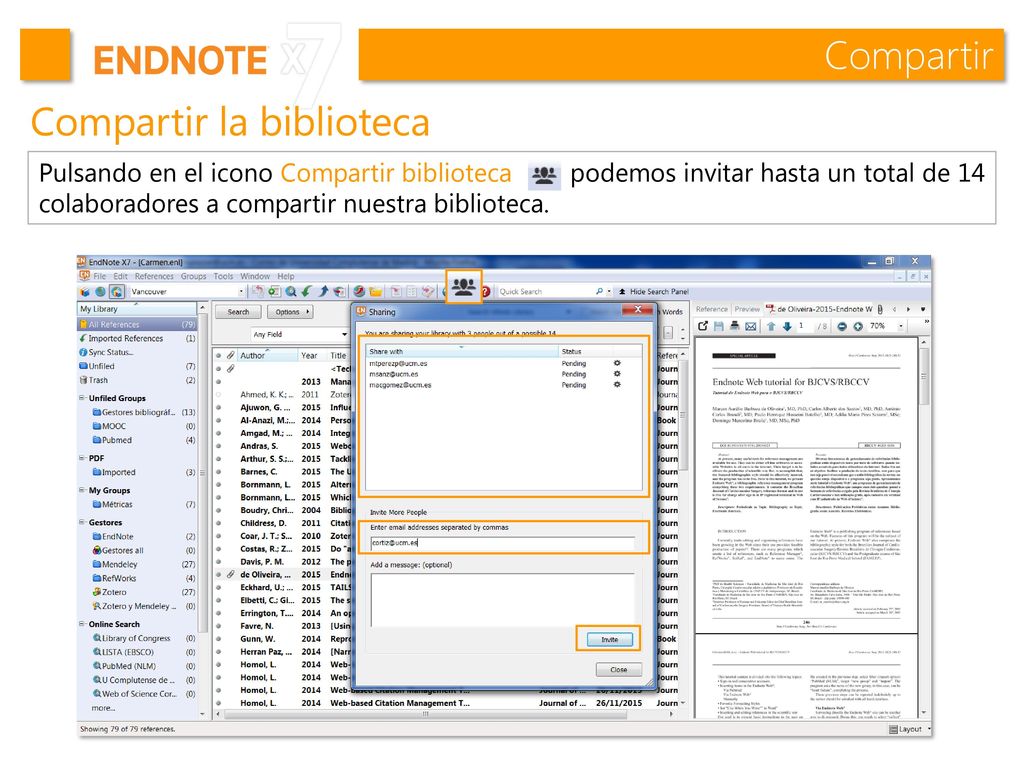This screenshot has width=1024, height=768.
Task: Collapse the Online Search group set
Action: coord(82,624)
